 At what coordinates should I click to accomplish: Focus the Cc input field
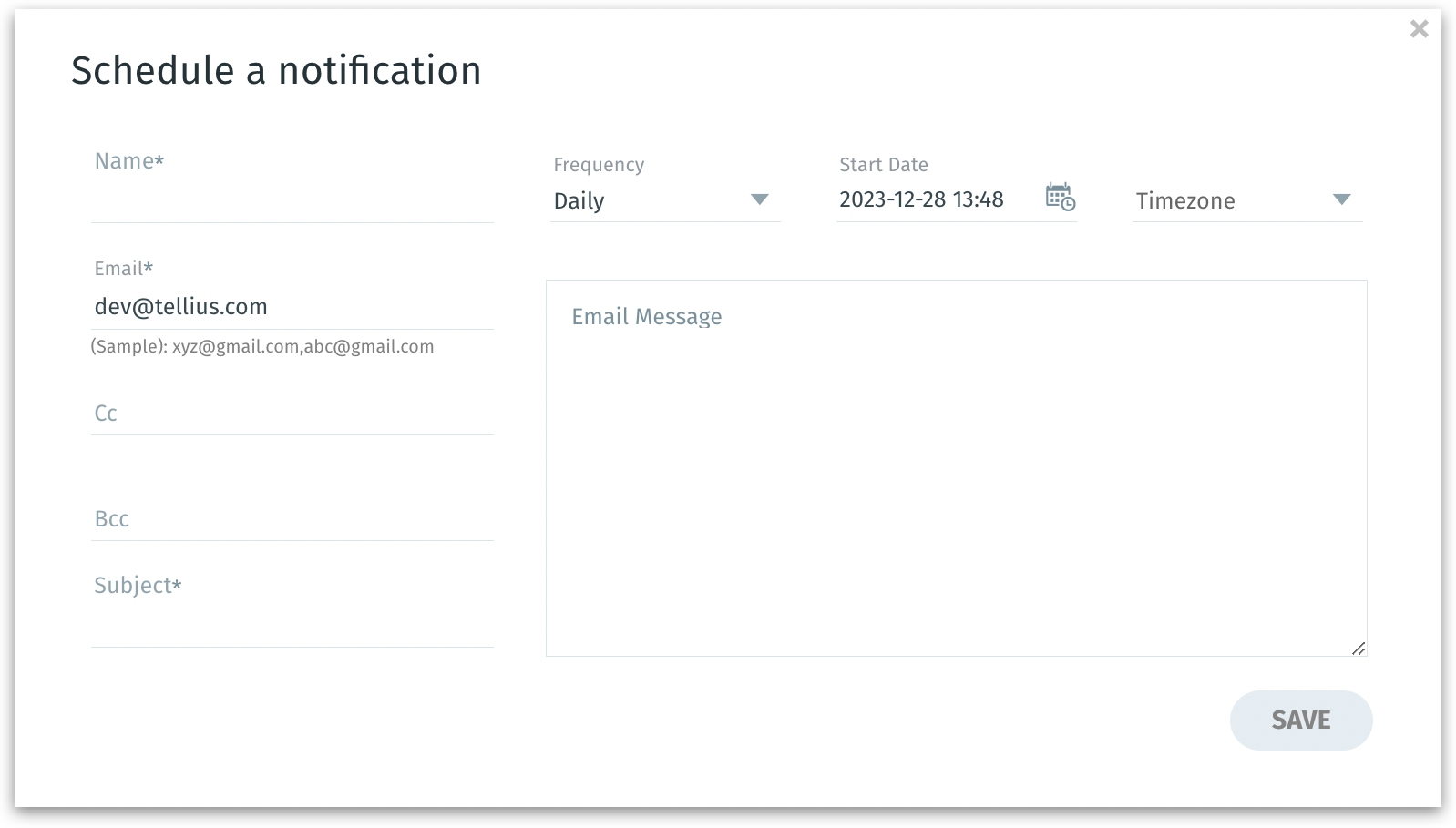tap(292, 414)
